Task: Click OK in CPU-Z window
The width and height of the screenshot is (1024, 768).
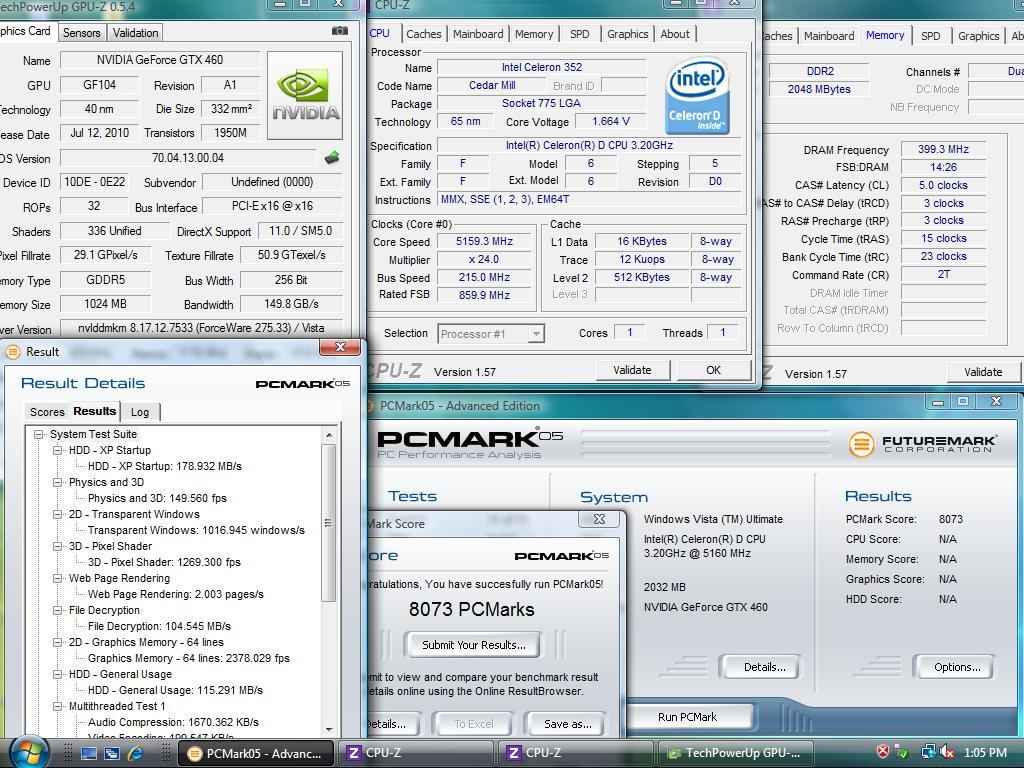Action: click(713, 370)
